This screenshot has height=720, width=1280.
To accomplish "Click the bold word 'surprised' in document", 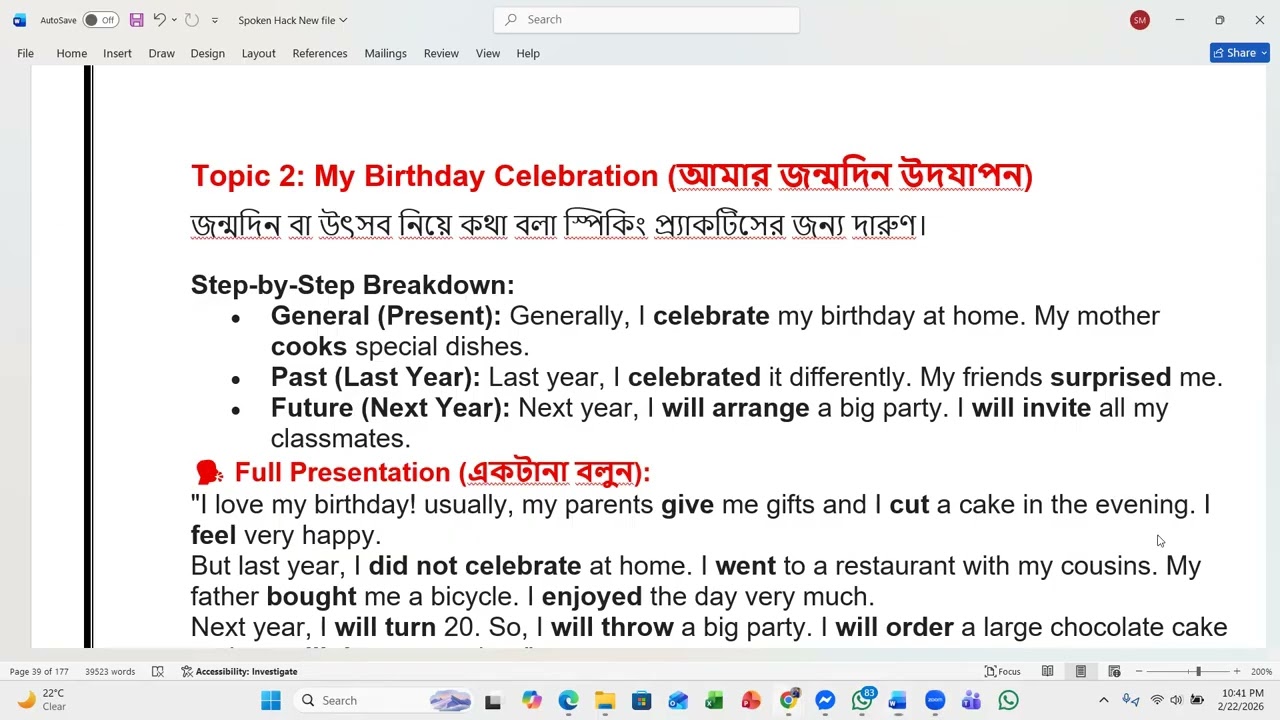I will (x=1110, y=377).
